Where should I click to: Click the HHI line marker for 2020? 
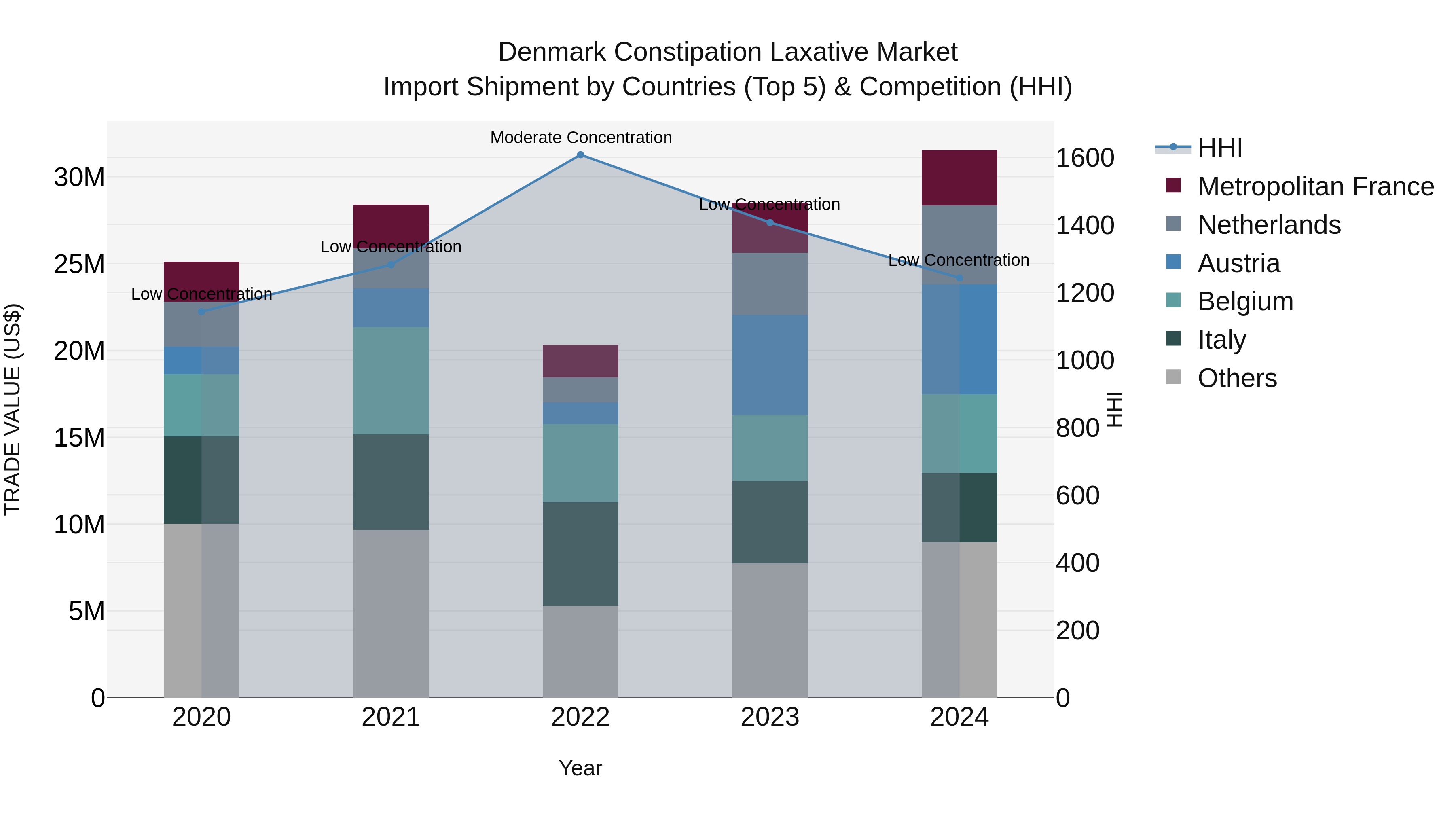202,311
